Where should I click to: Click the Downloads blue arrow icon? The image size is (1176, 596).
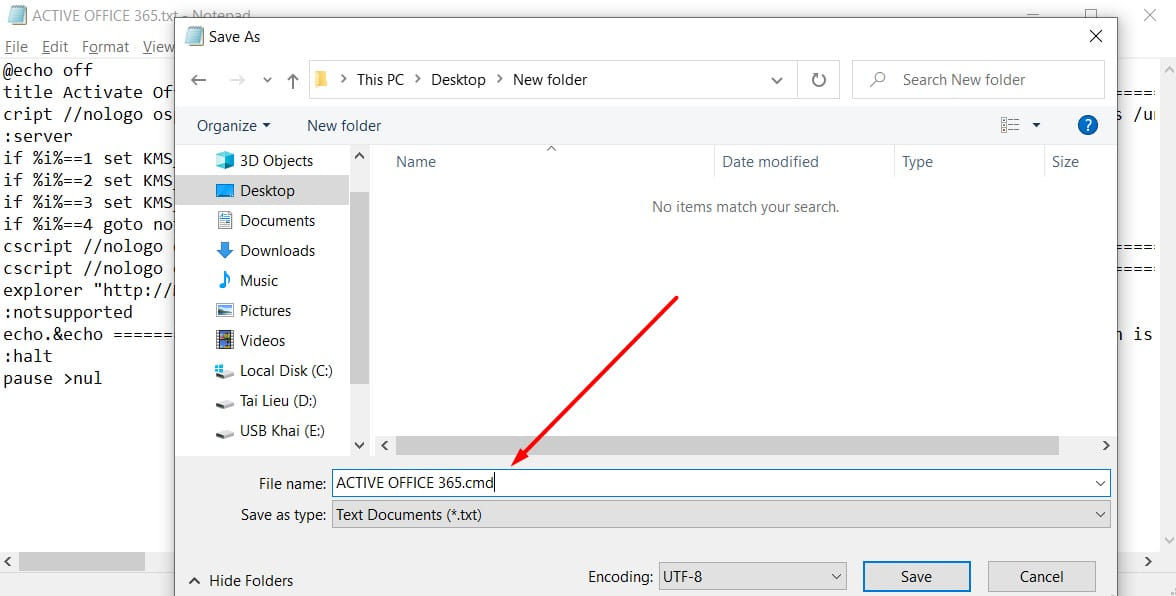click(x=225, y=250)
